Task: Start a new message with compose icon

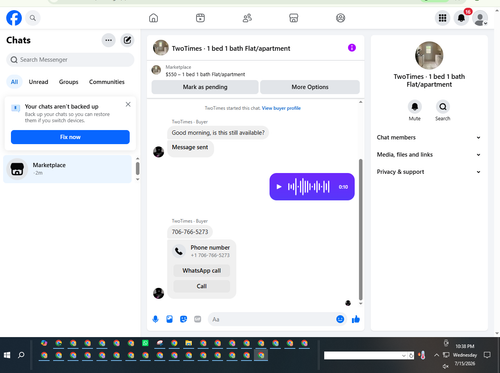Action: tap(127, 40)
